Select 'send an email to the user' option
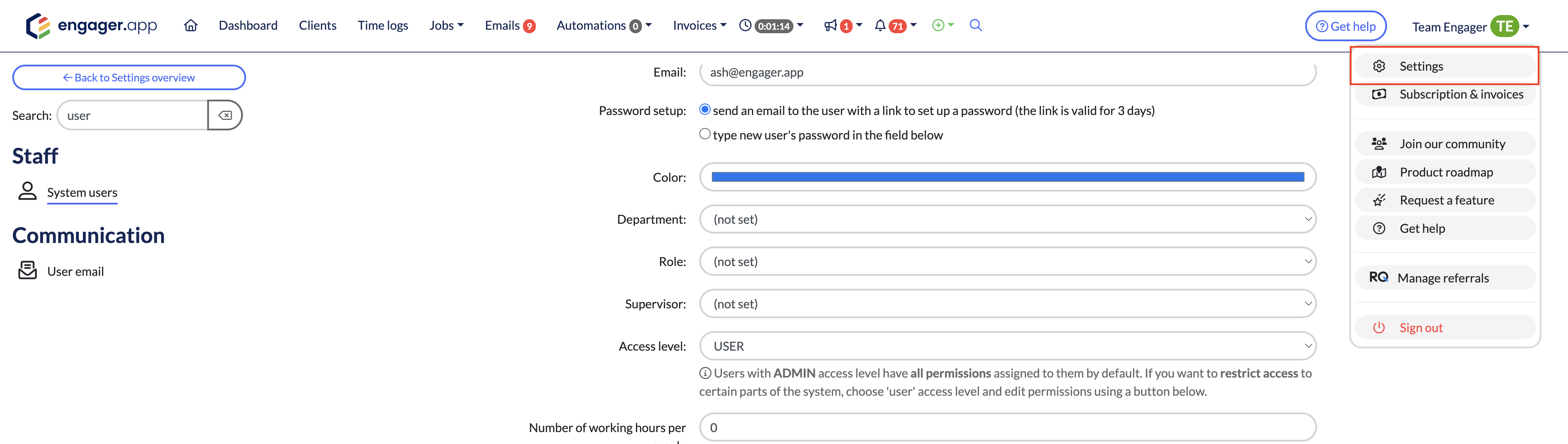 pyautogui.click(x=705, y=109)
